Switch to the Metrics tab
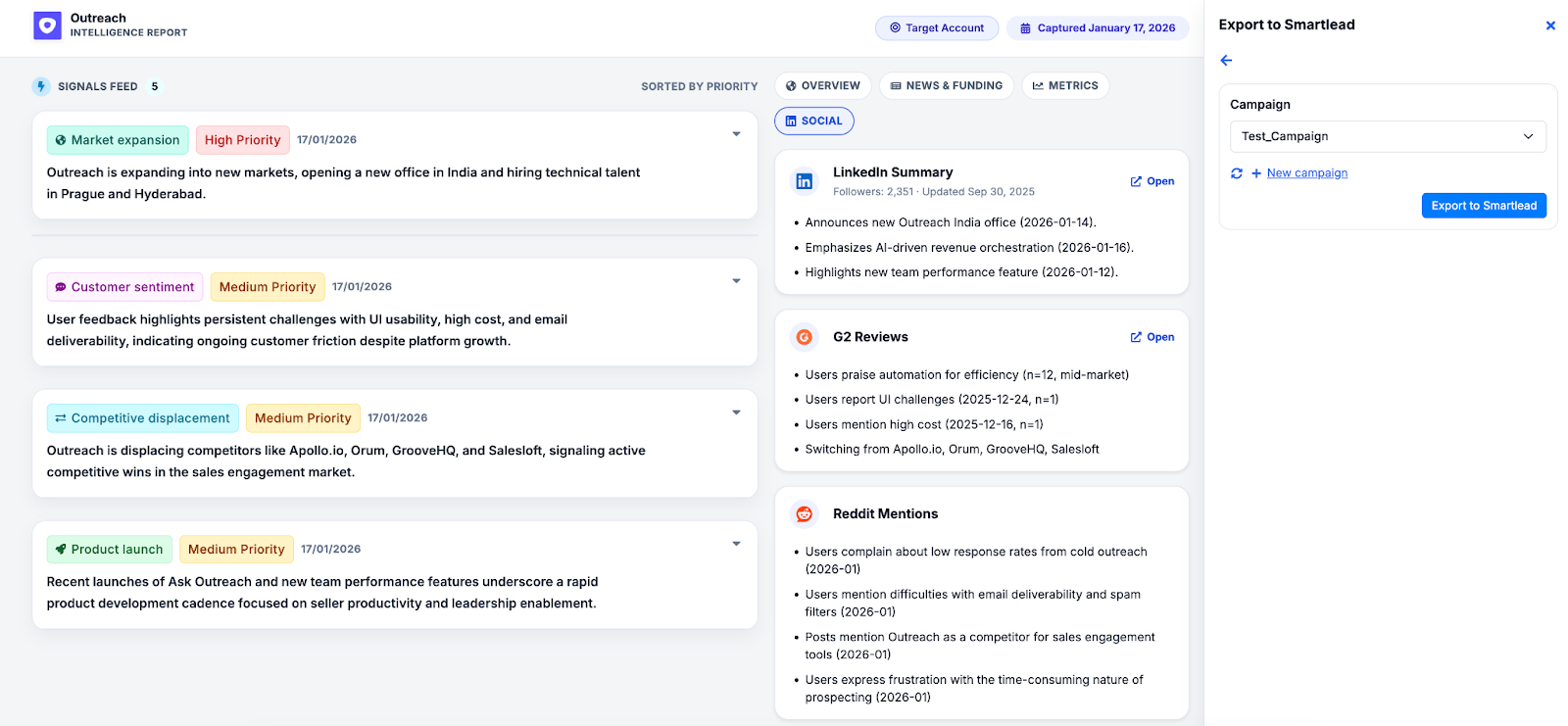This screenshot has height=726, width=1568. coord(1065,86)
